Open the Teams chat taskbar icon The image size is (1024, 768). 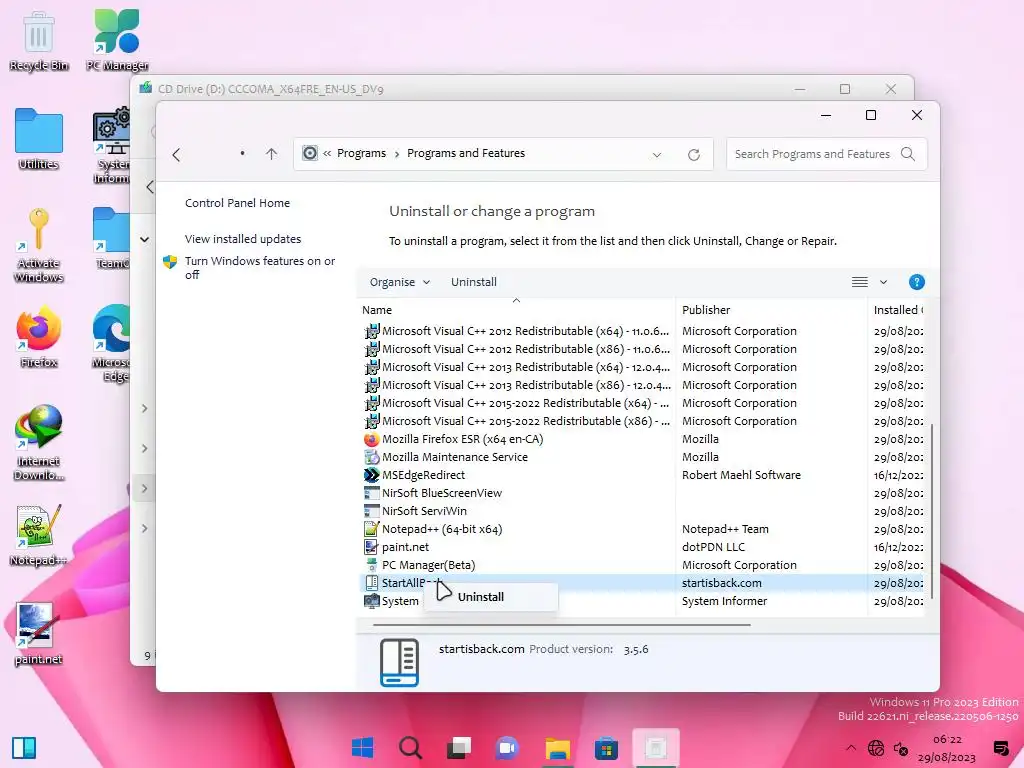point(507,747)
